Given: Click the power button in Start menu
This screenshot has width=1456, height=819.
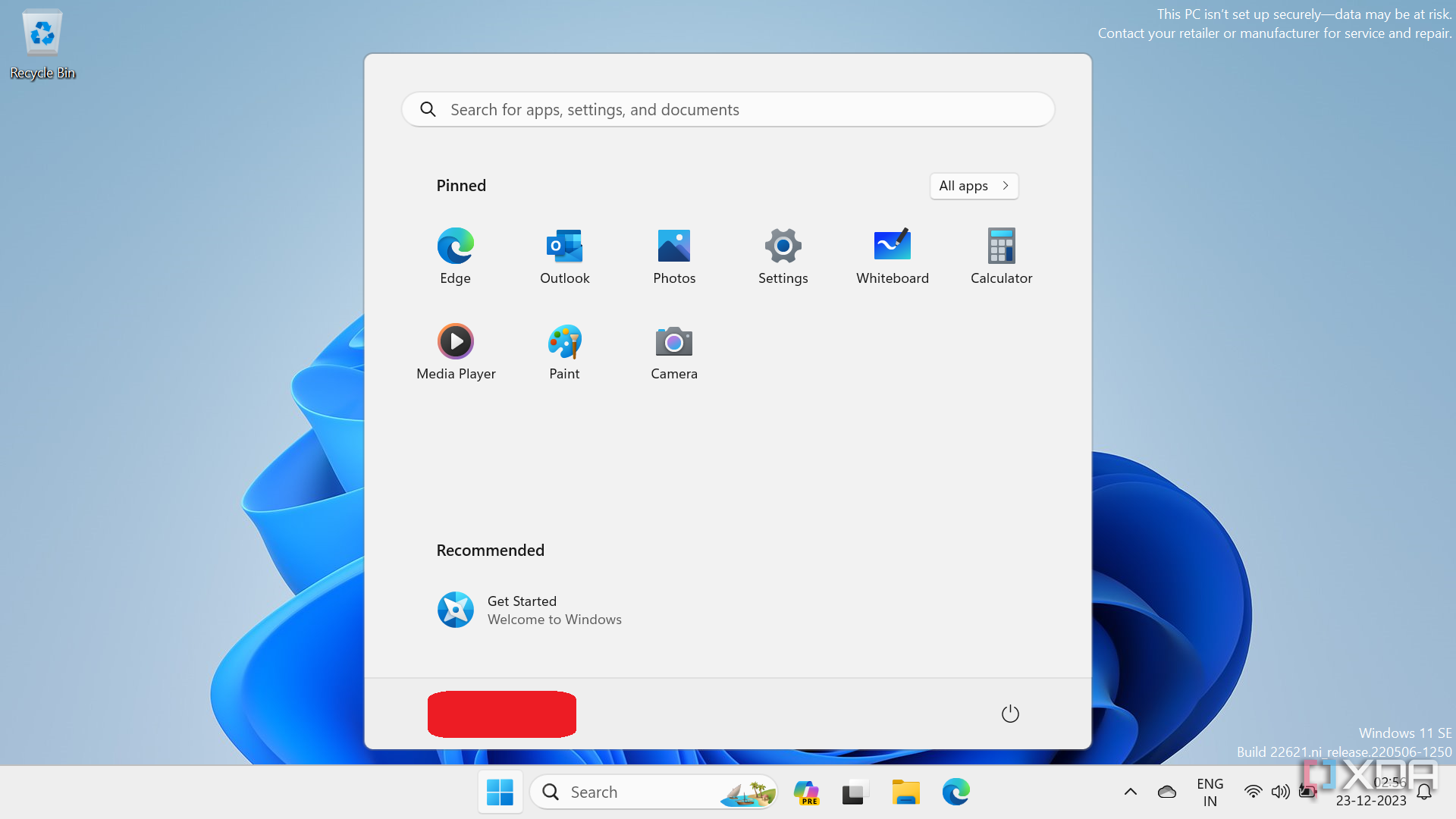Looking at the screenshot, I should [1010, 714].
